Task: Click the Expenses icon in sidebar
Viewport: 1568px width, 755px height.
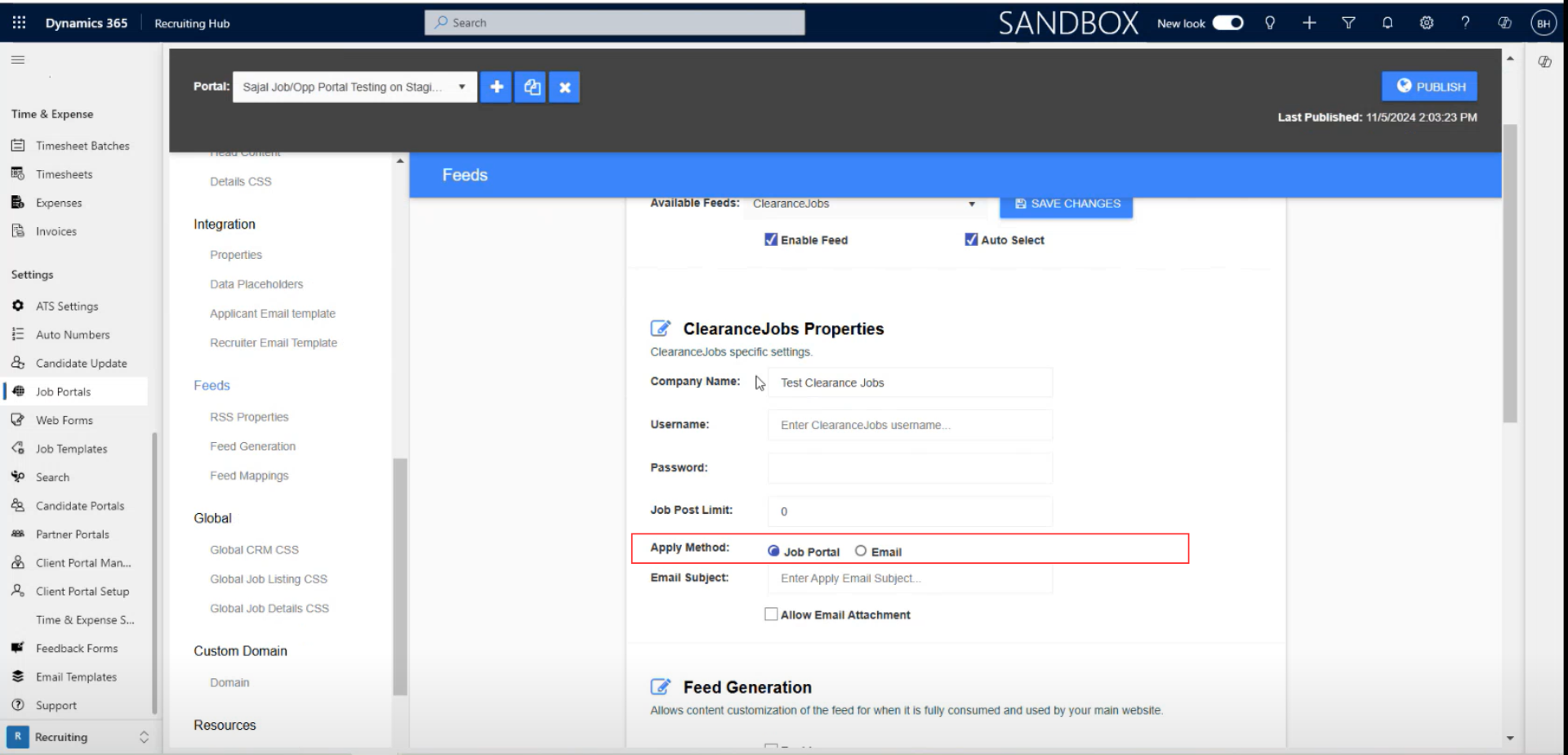Action: click(18, 203)
